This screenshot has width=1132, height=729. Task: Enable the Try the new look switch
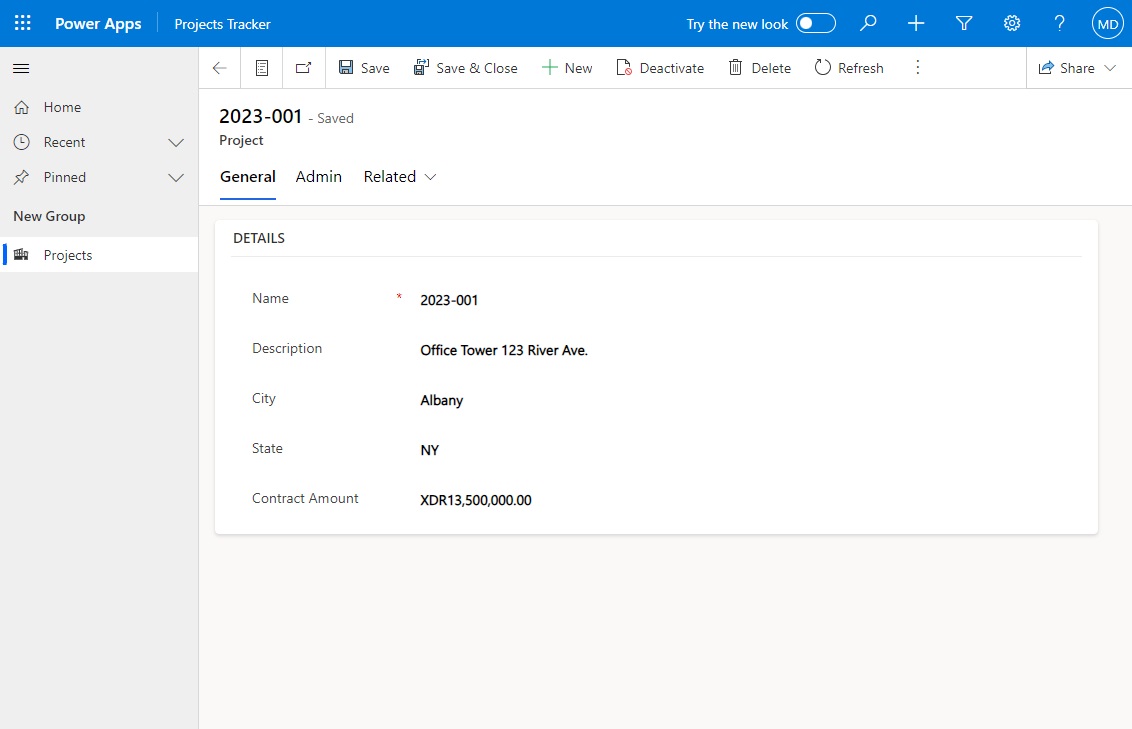tap(816, 23)
